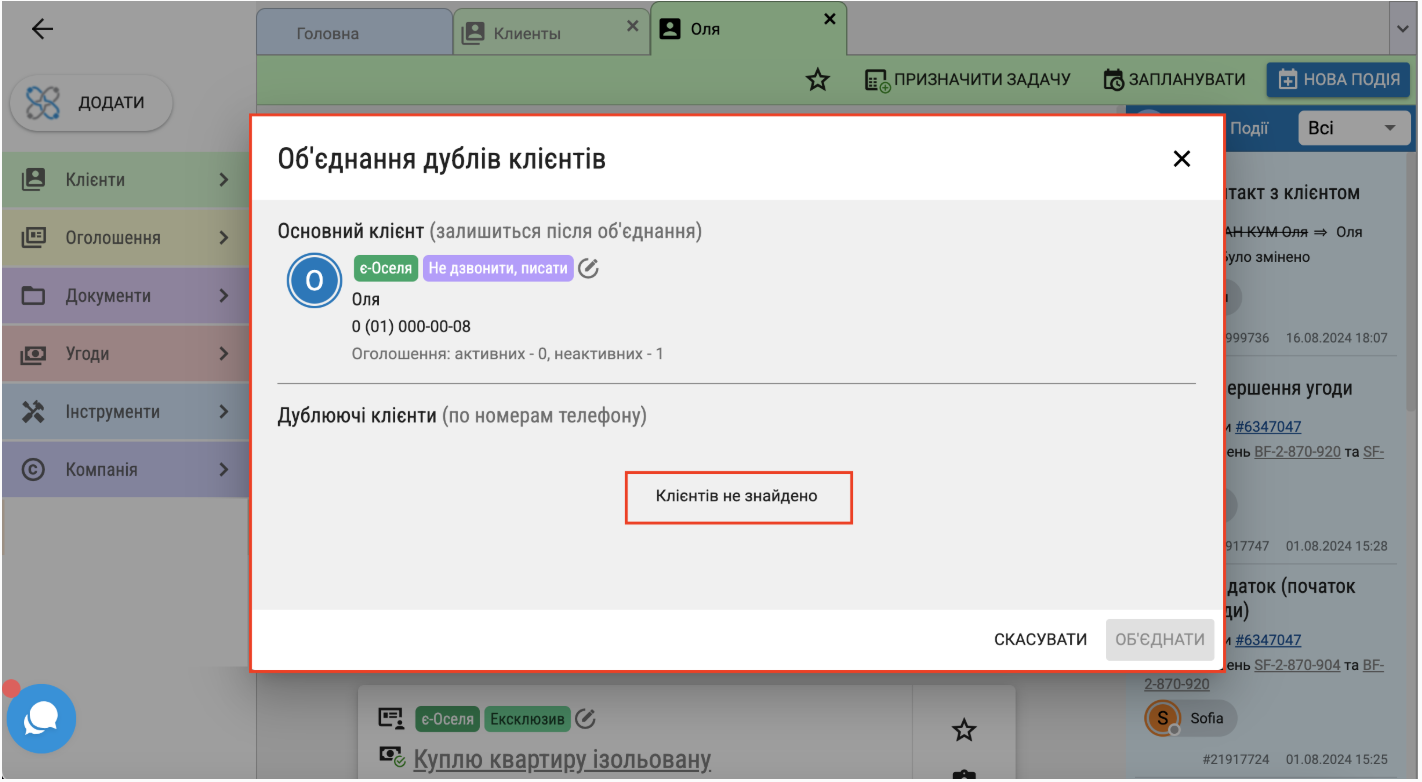
Task: Click event timestamp 01.08.2024 15:28
Action: [x=1337, y=546]
